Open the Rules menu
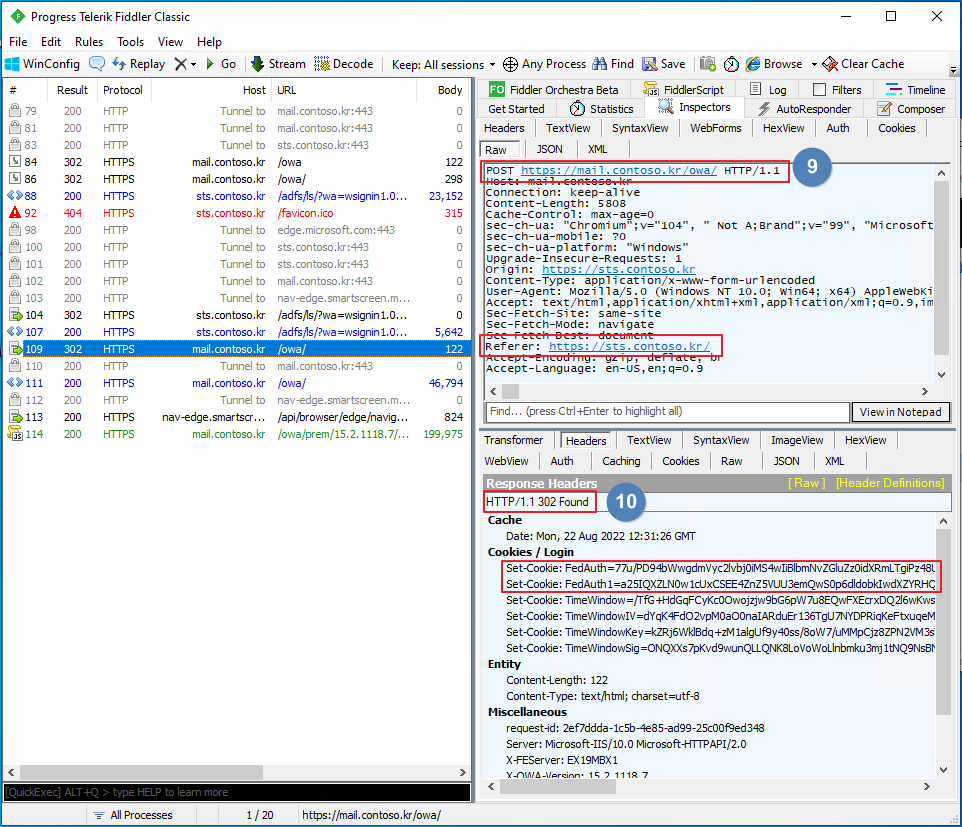 pyautogui.click(x=89, y=42)
